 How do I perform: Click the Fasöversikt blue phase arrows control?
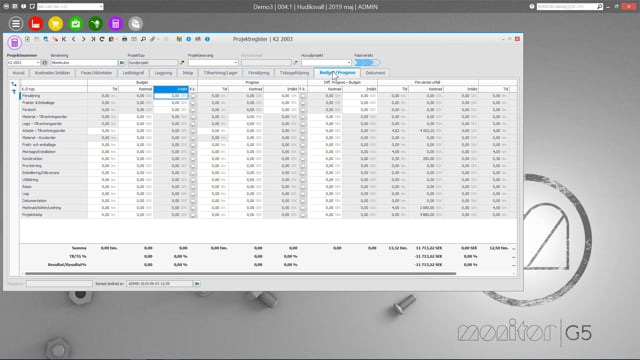point(367,63)
